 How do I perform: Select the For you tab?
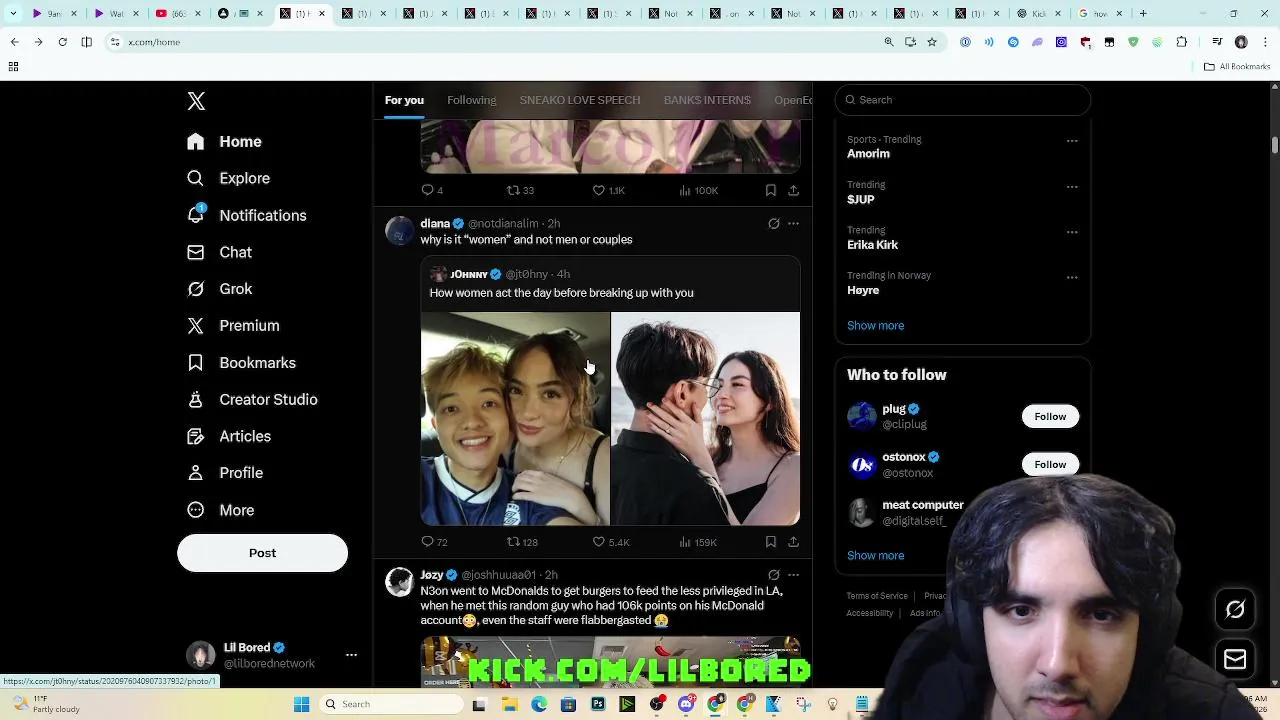(x=404, y=100)
